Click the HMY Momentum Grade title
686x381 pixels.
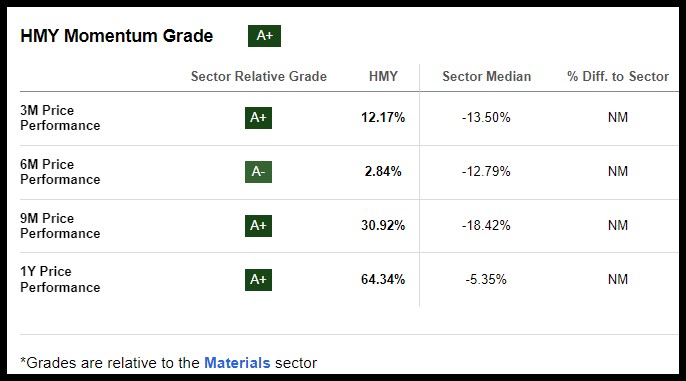[116, 36]
